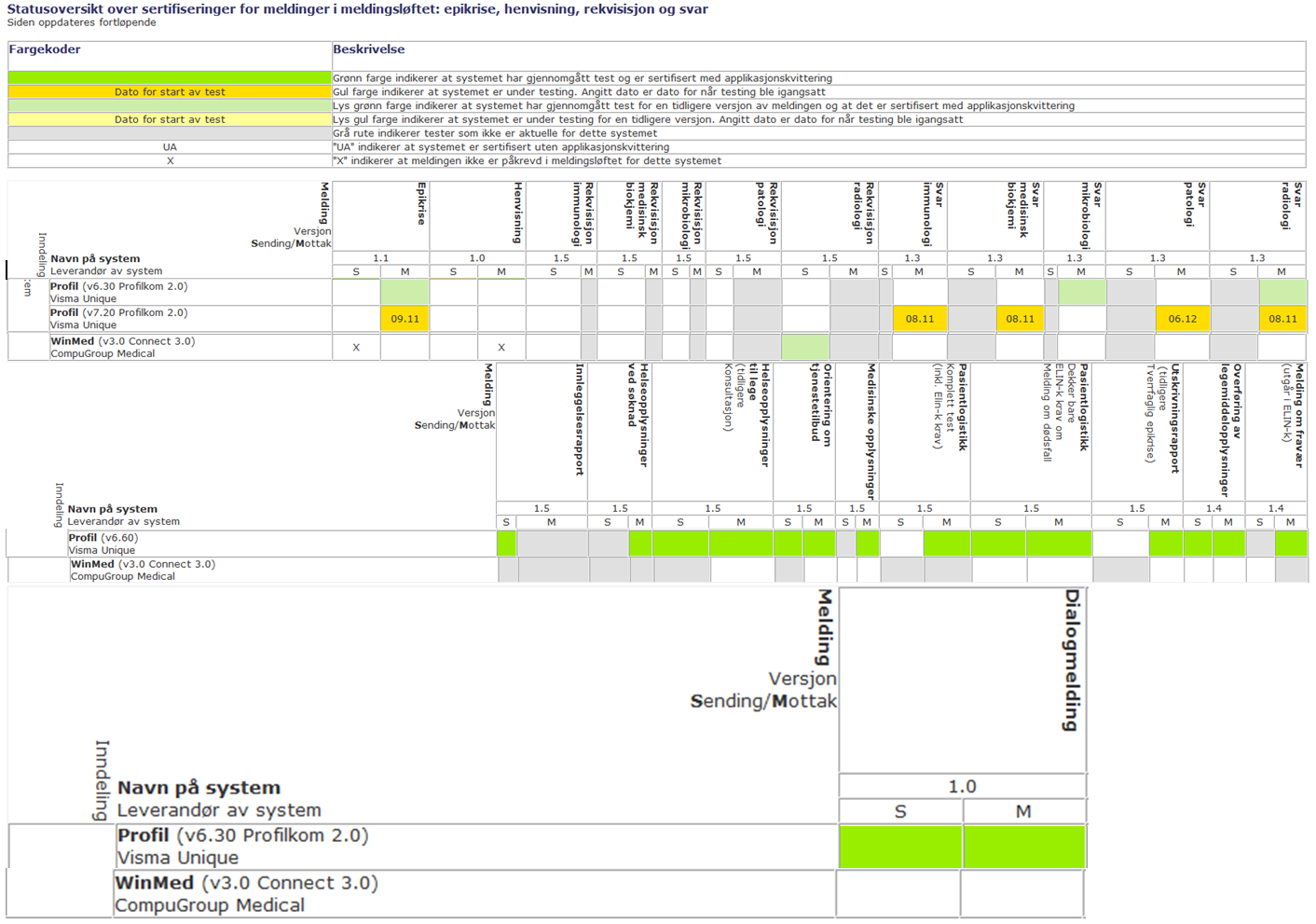Click the "UA indikerer" description line

[500, 147]
